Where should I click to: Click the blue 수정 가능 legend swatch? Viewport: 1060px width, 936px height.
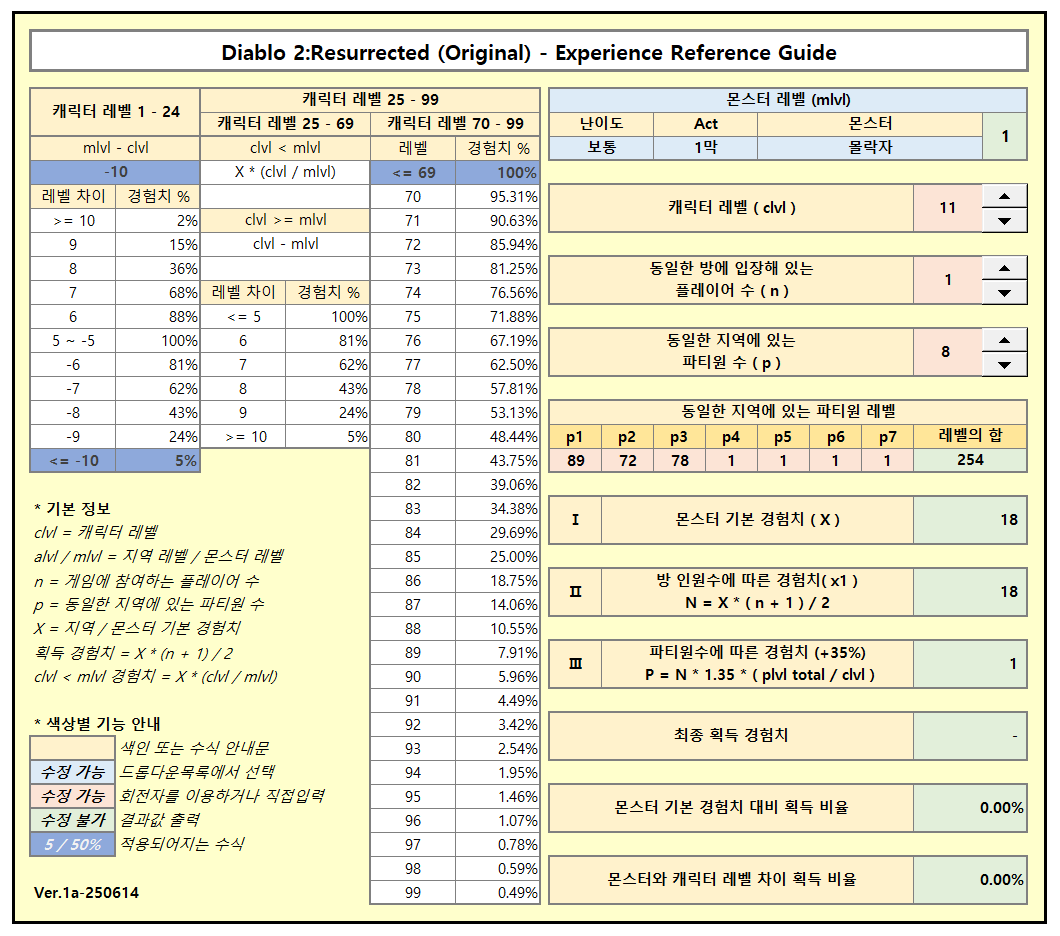point(72,772)
